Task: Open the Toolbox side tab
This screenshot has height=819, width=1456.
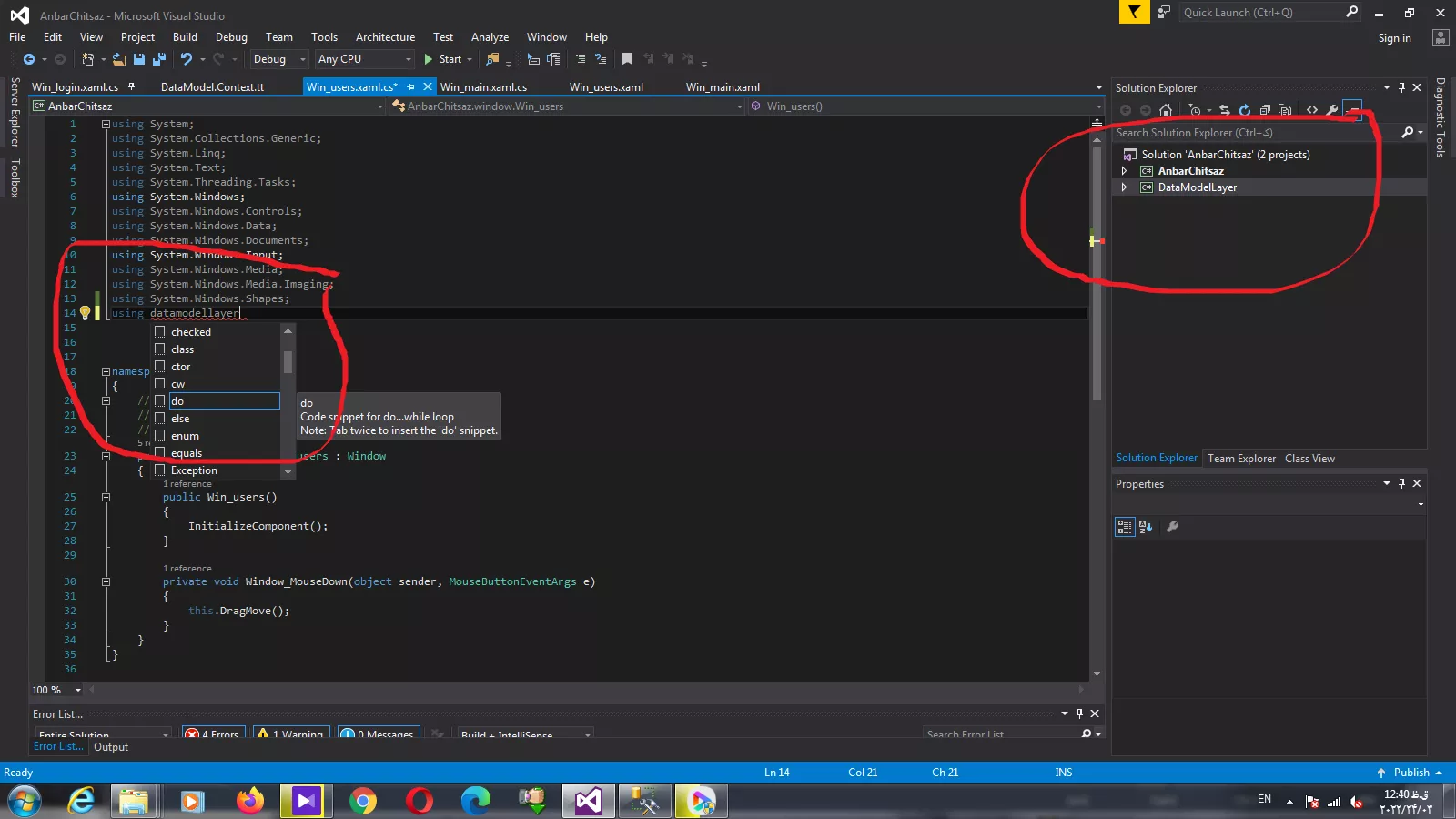Action: tap(15, 178)
